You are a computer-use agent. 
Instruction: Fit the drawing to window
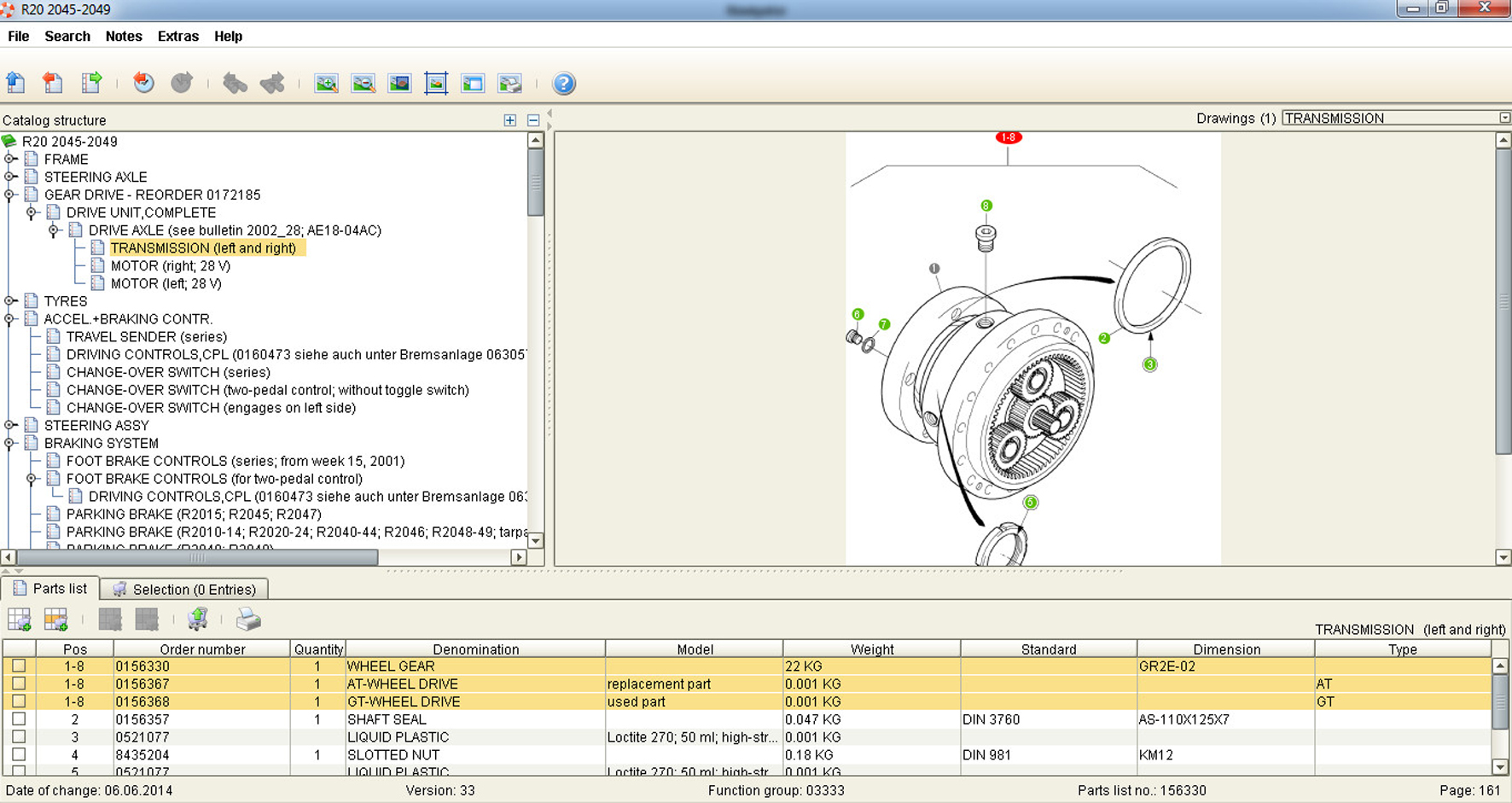click(x=436, y=84)
